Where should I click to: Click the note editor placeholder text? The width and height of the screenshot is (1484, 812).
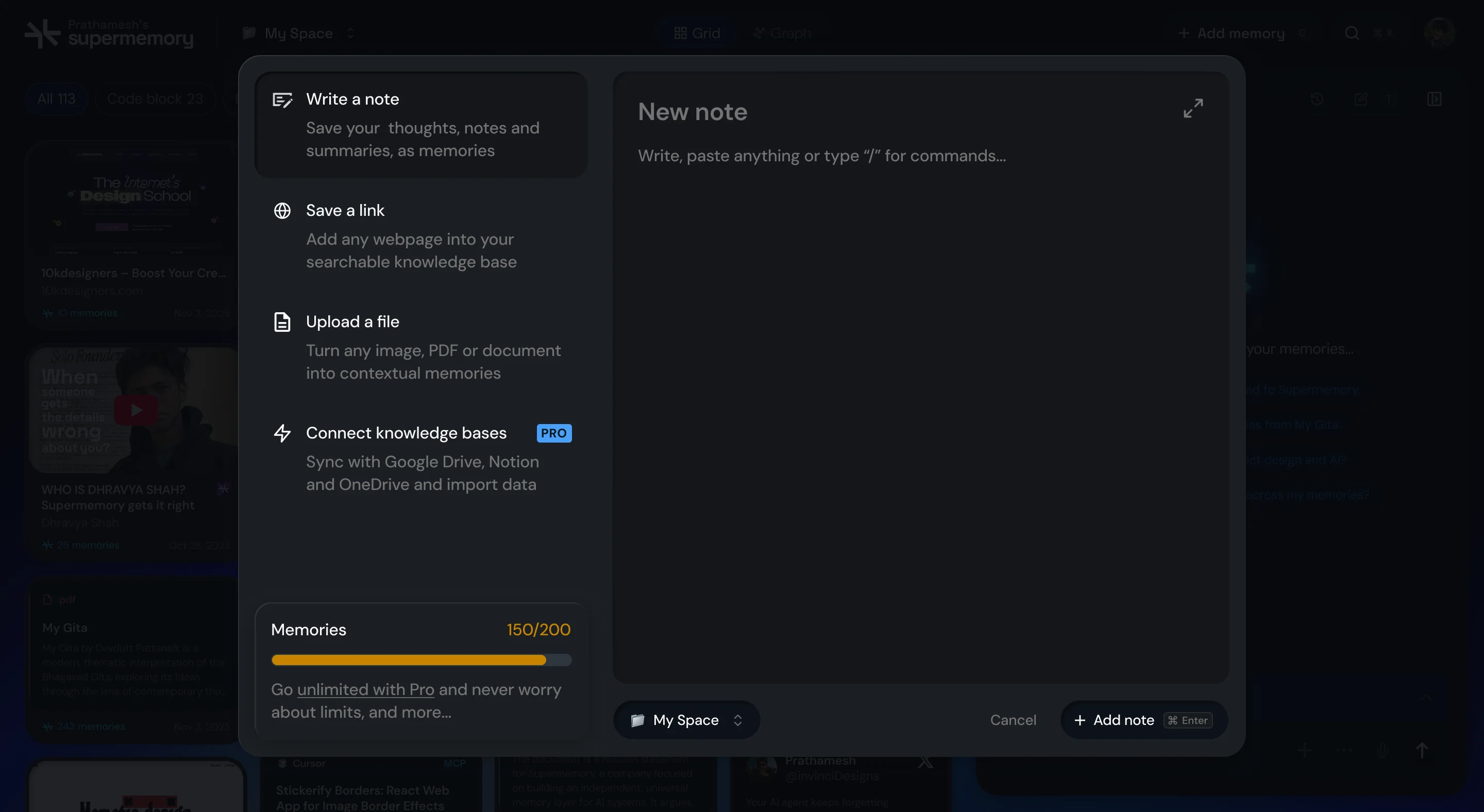coord(821,156)
